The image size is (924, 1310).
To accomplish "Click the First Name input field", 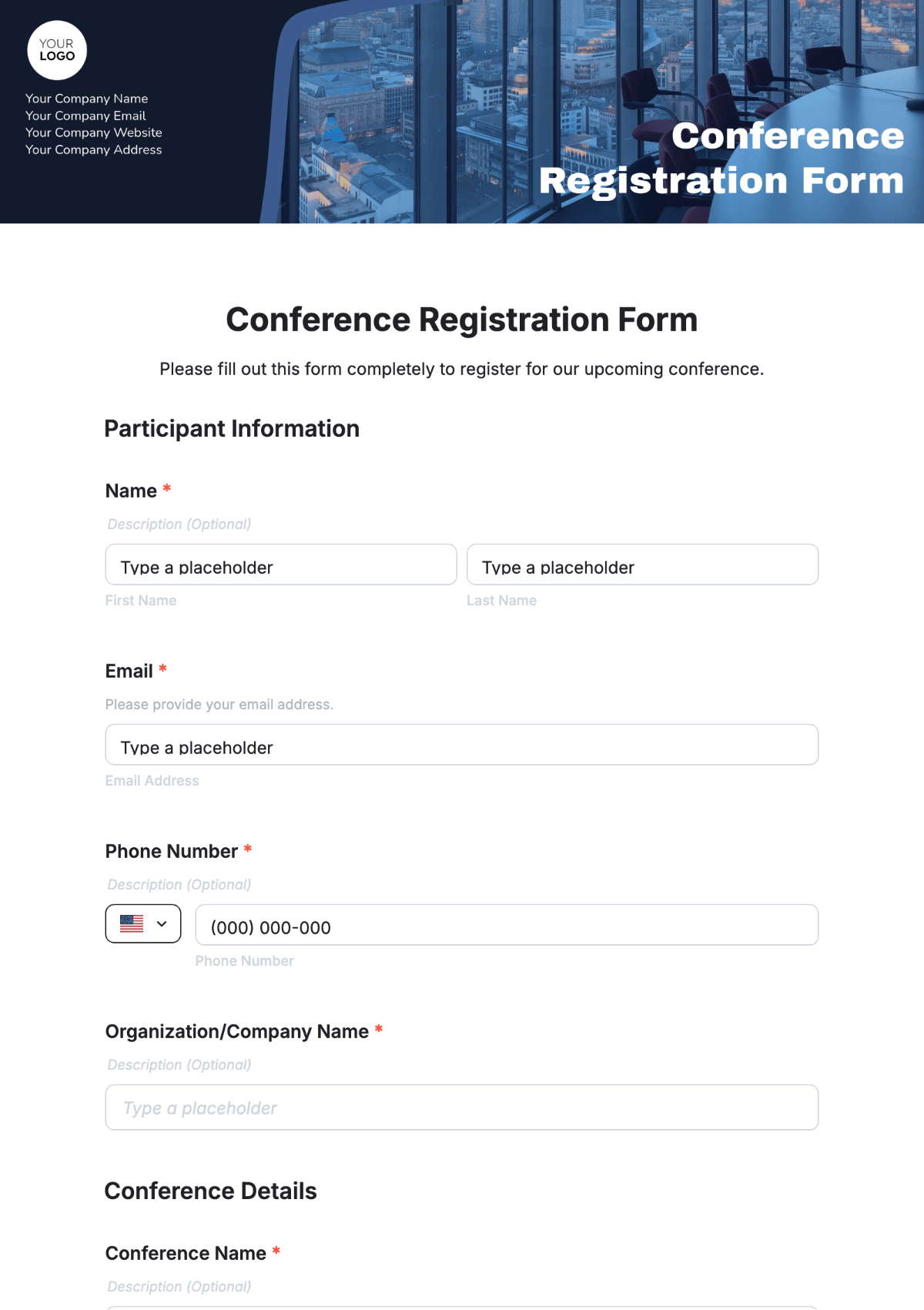I will pyautogui.click(x=281, y=565).
